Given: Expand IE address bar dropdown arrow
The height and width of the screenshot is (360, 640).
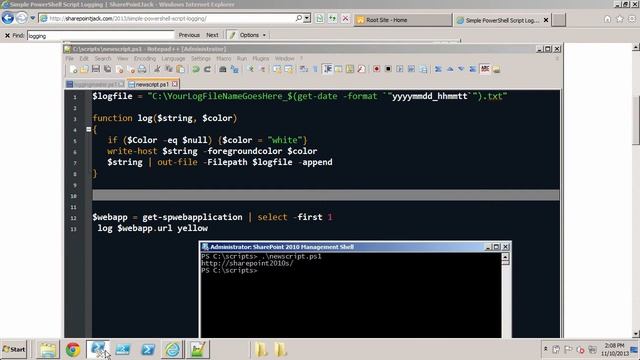Looking at the screenshot, I should coord(307,18).
